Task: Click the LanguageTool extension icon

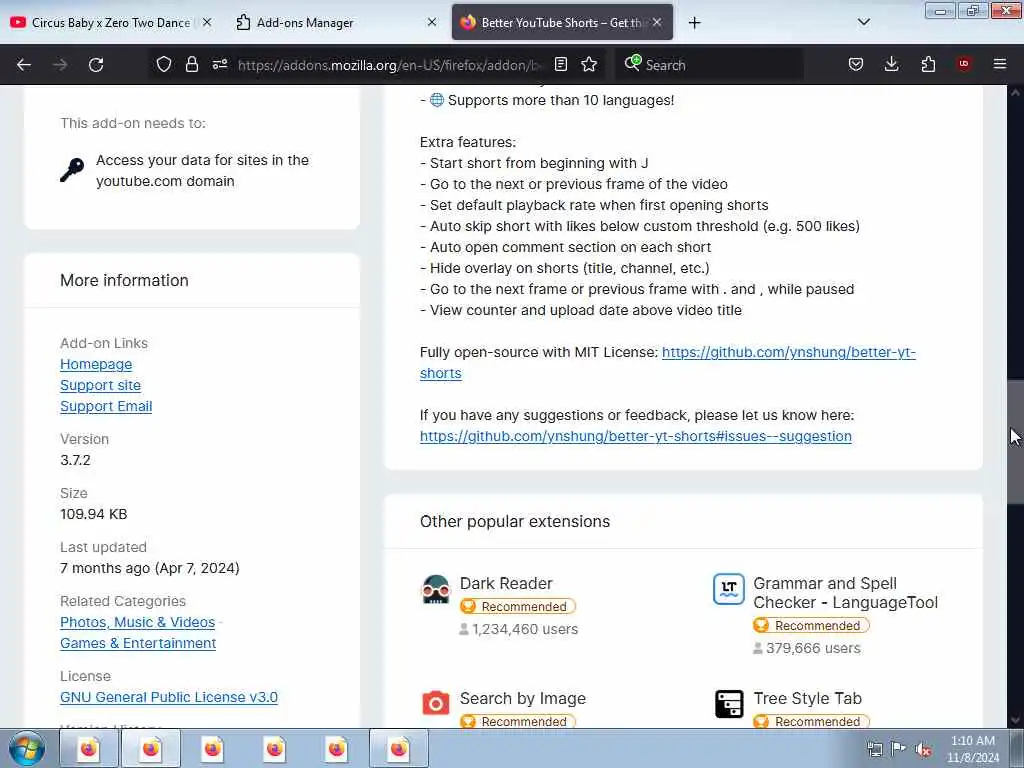Action: [x=729, y=589]
